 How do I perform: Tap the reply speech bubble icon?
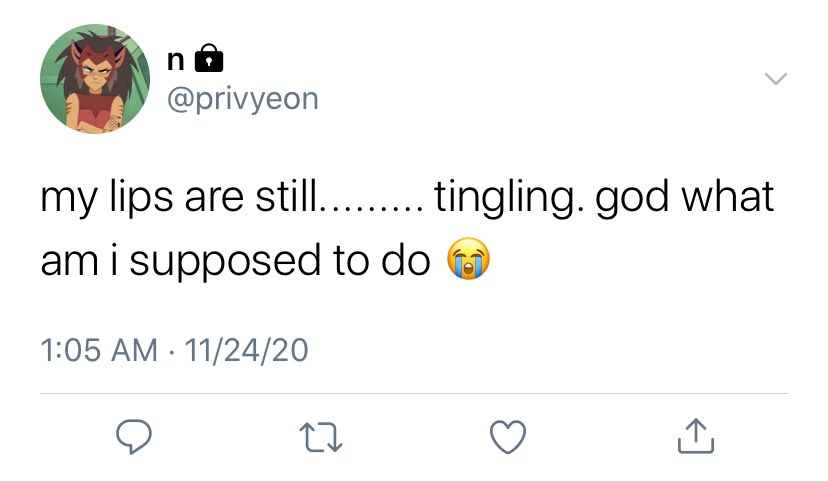pos(134,437)
